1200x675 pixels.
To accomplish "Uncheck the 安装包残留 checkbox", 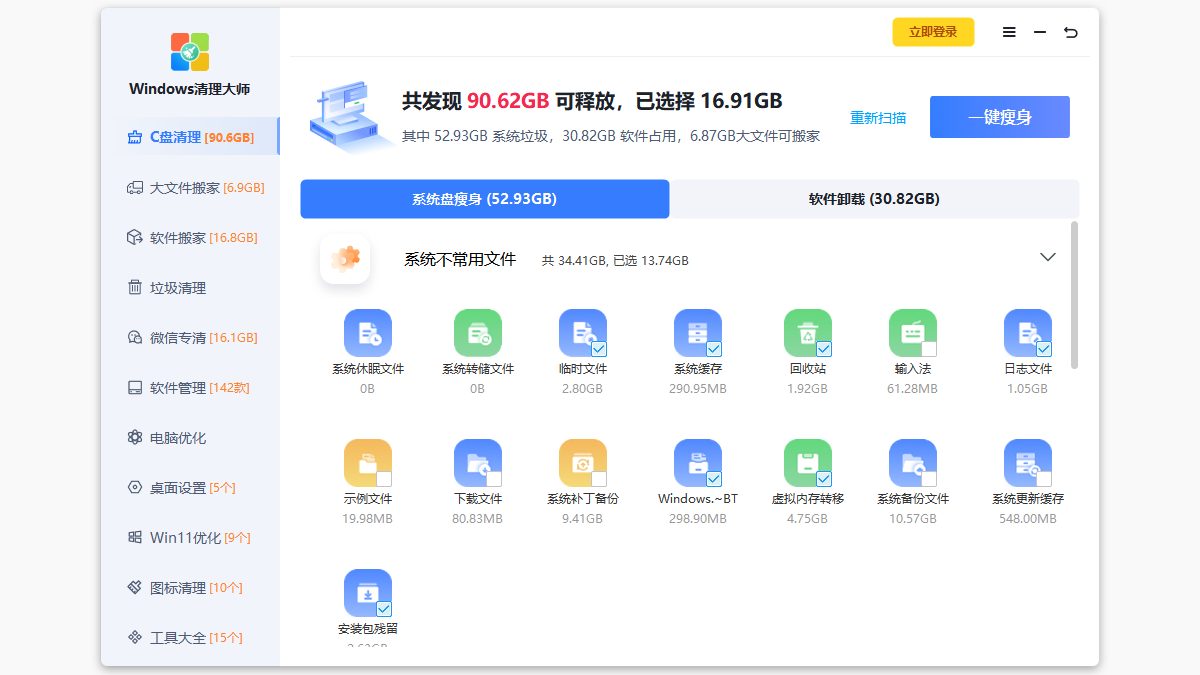I will [384, 609].
